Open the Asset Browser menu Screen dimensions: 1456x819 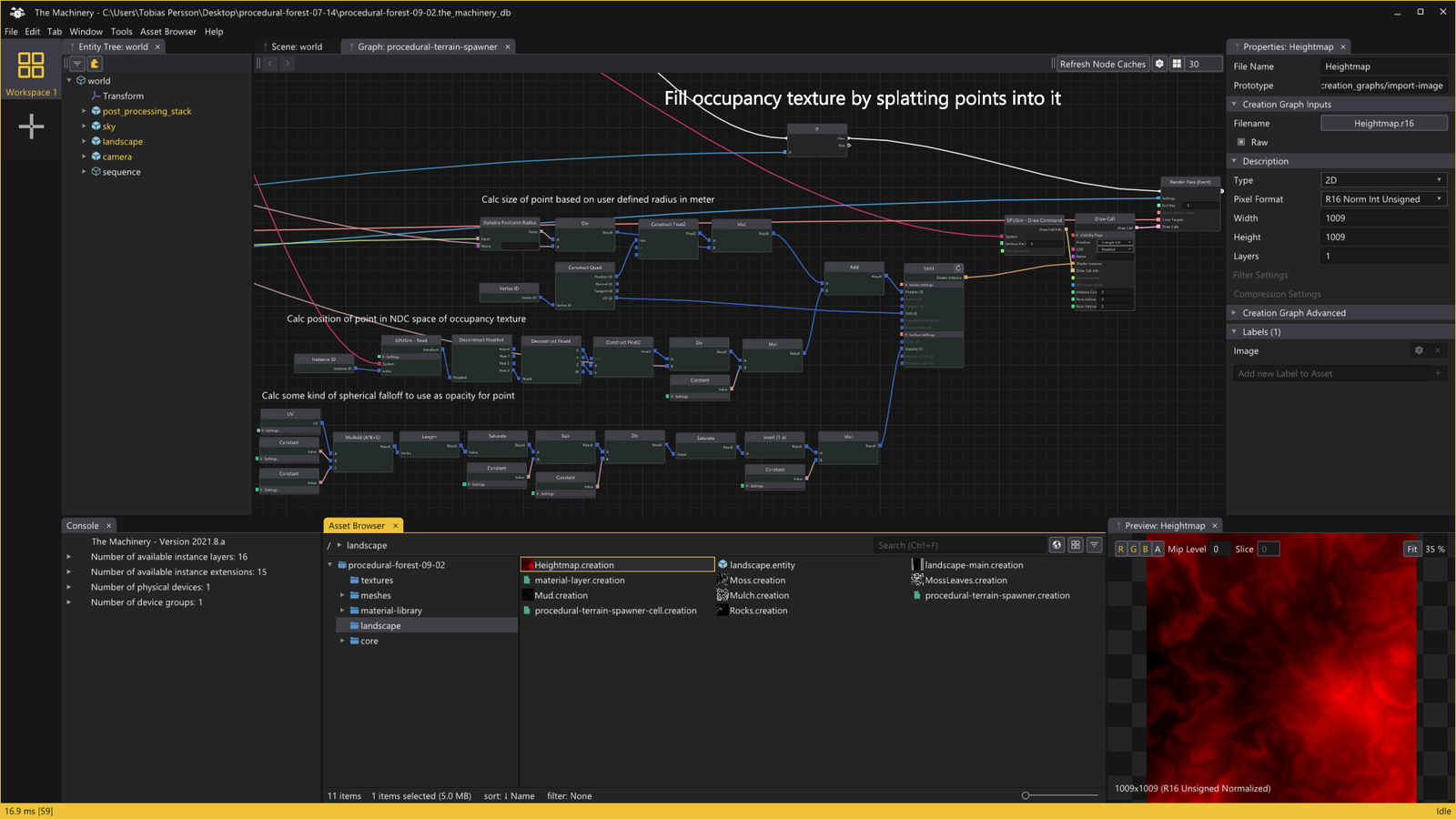(x=167, y=32)
